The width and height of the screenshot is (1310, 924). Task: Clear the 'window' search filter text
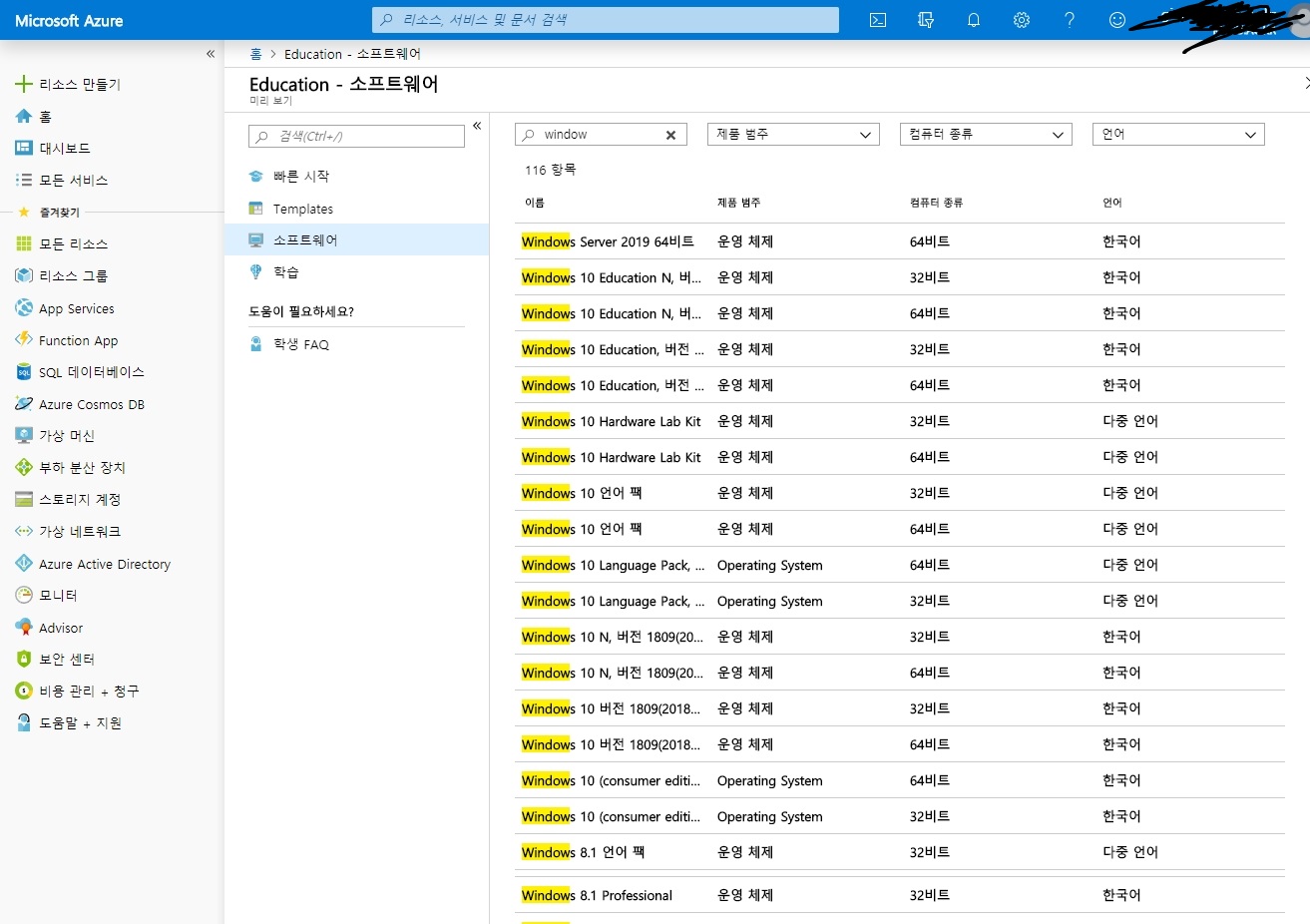(670, 135)
